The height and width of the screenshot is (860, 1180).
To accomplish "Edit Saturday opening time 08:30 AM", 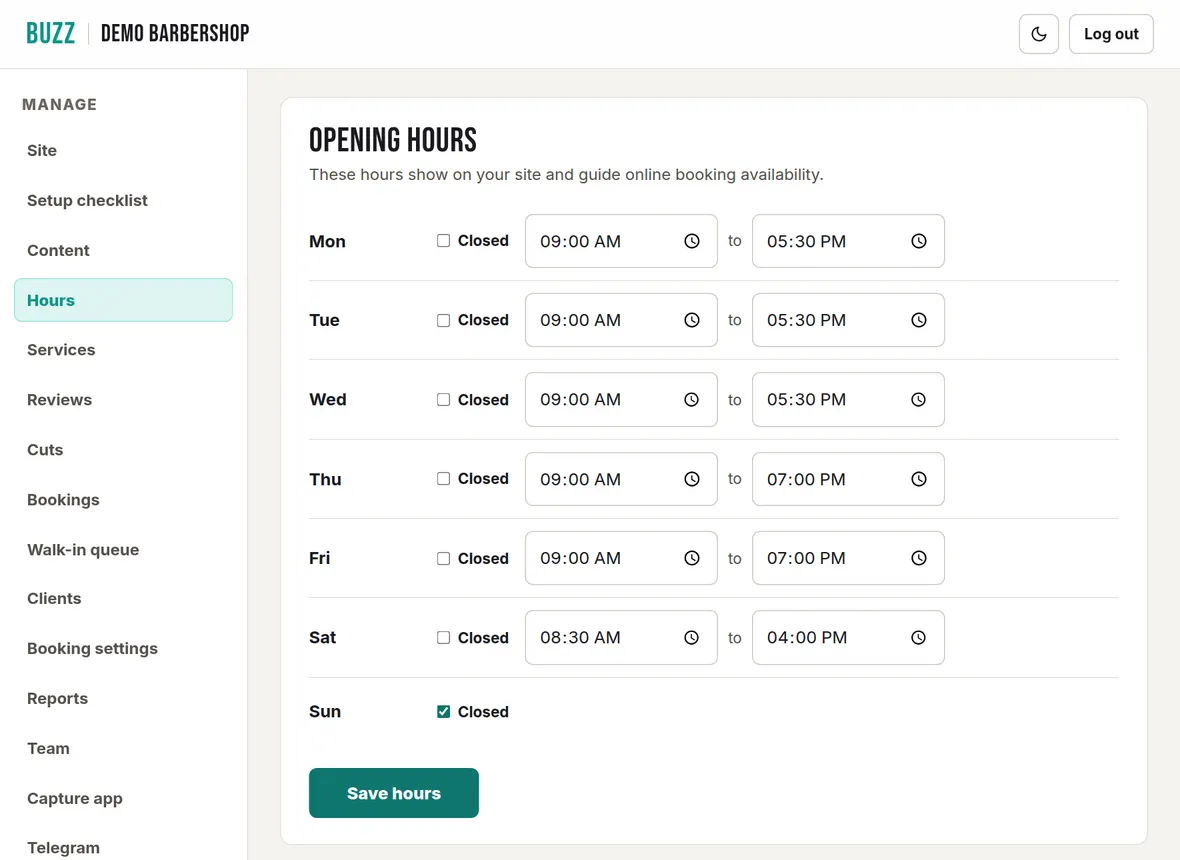I will click(621, 637).
